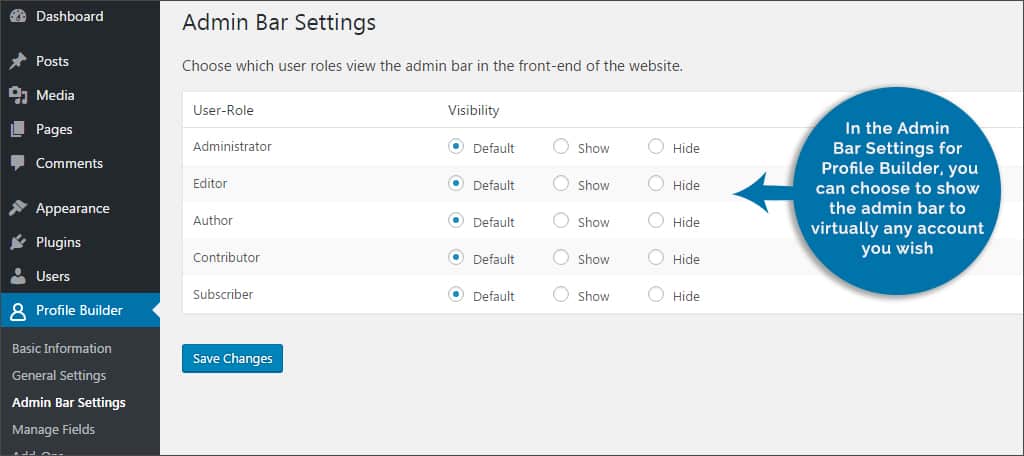The height and width of the screenshot is (456, 1024).
Task: Click the Subscriber role label
Action: [x=223, y=295]
